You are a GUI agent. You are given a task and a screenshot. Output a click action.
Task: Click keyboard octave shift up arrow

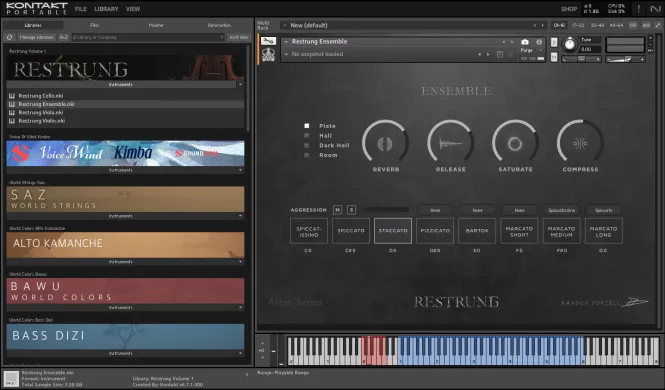(262, 343)
